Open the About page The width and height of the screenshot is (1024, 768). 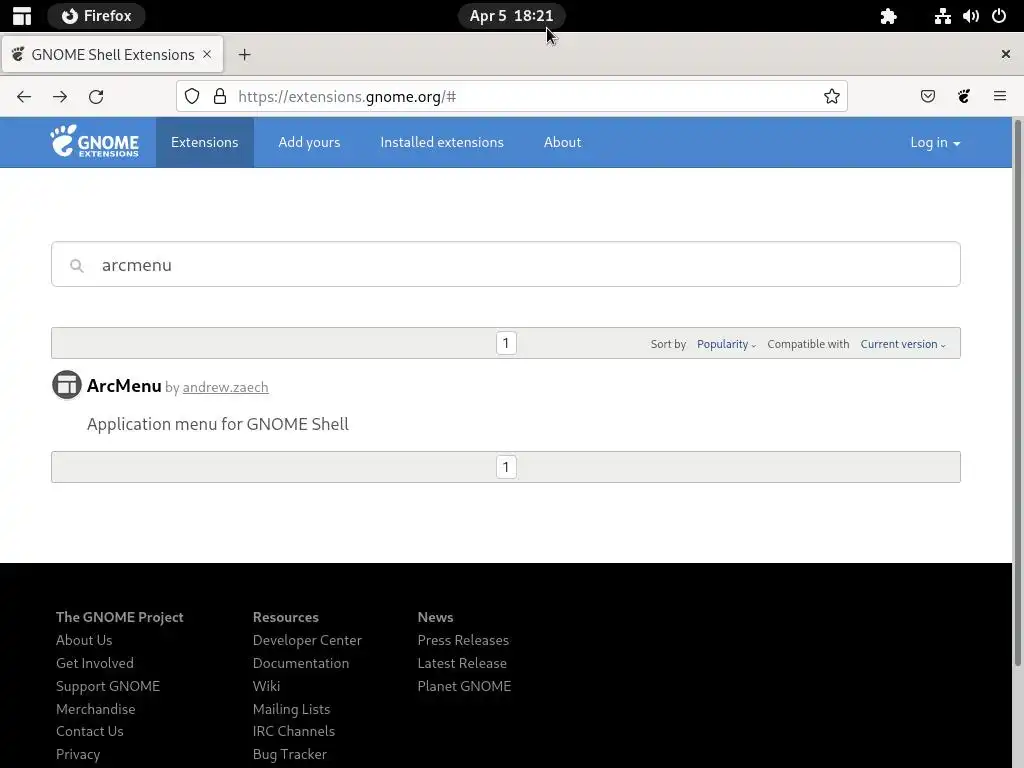(562, 142)
